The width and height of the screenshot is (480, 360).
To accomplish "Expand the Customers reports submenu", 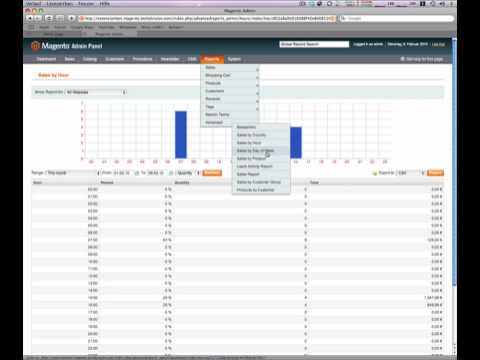I will tap(230, 91).
